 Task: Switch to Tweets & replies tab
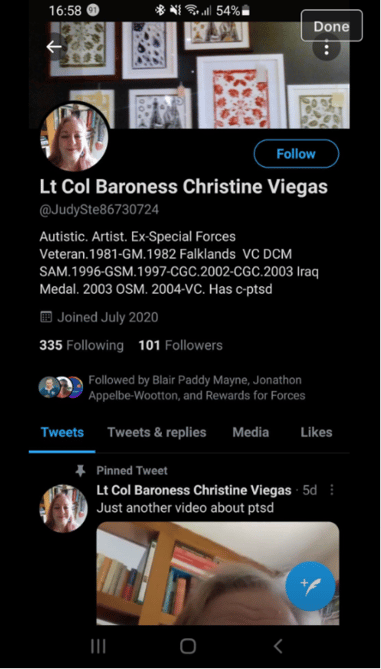coord(157,432)
